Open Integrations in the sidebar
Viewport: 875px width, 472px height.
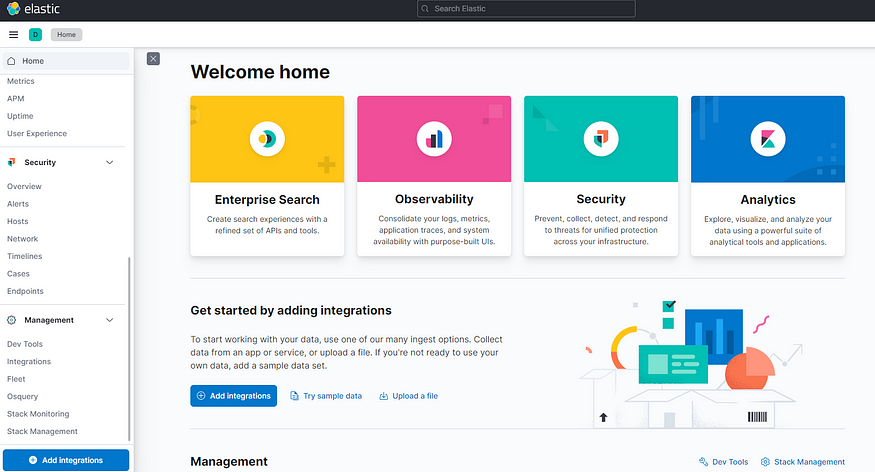[29, 362]
